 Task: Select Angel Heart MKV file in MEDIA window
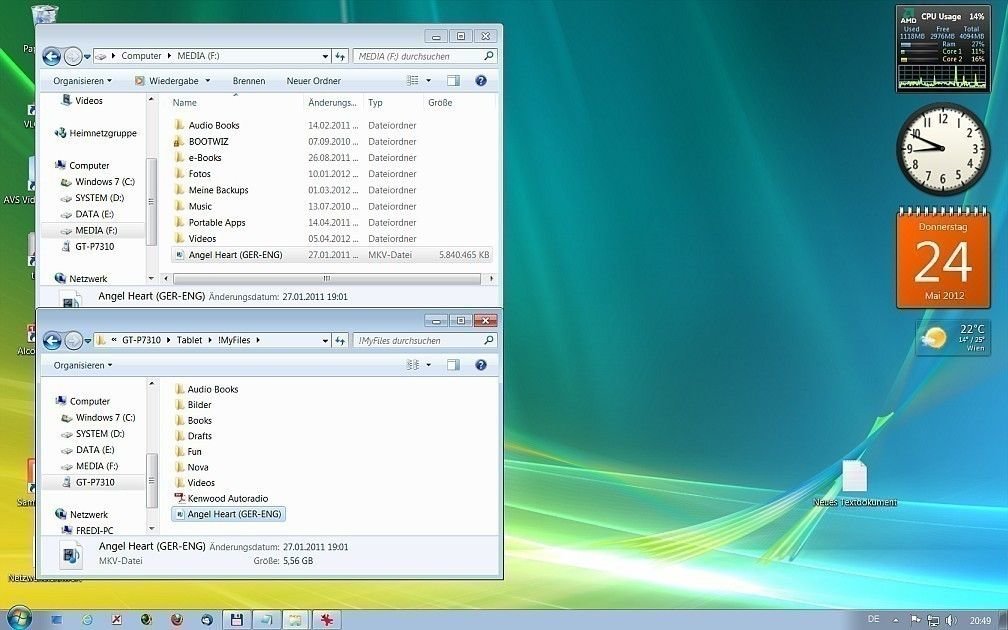coord(332,255)
